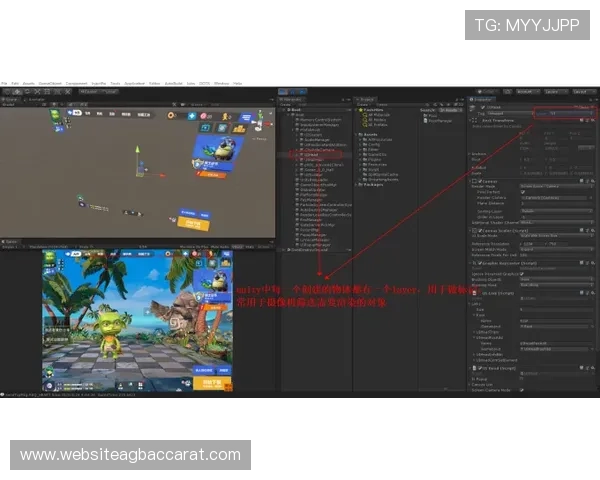Open the Screen Match Mode dropdown

click(556, 249)
